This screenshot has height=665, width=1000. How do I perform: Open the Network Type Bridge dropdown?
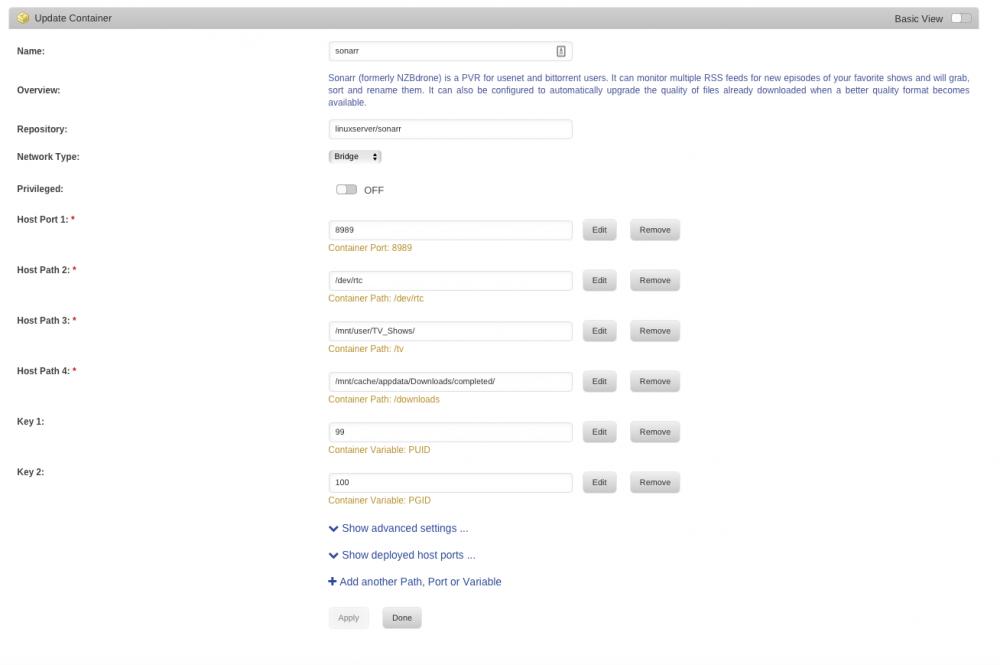355,156
